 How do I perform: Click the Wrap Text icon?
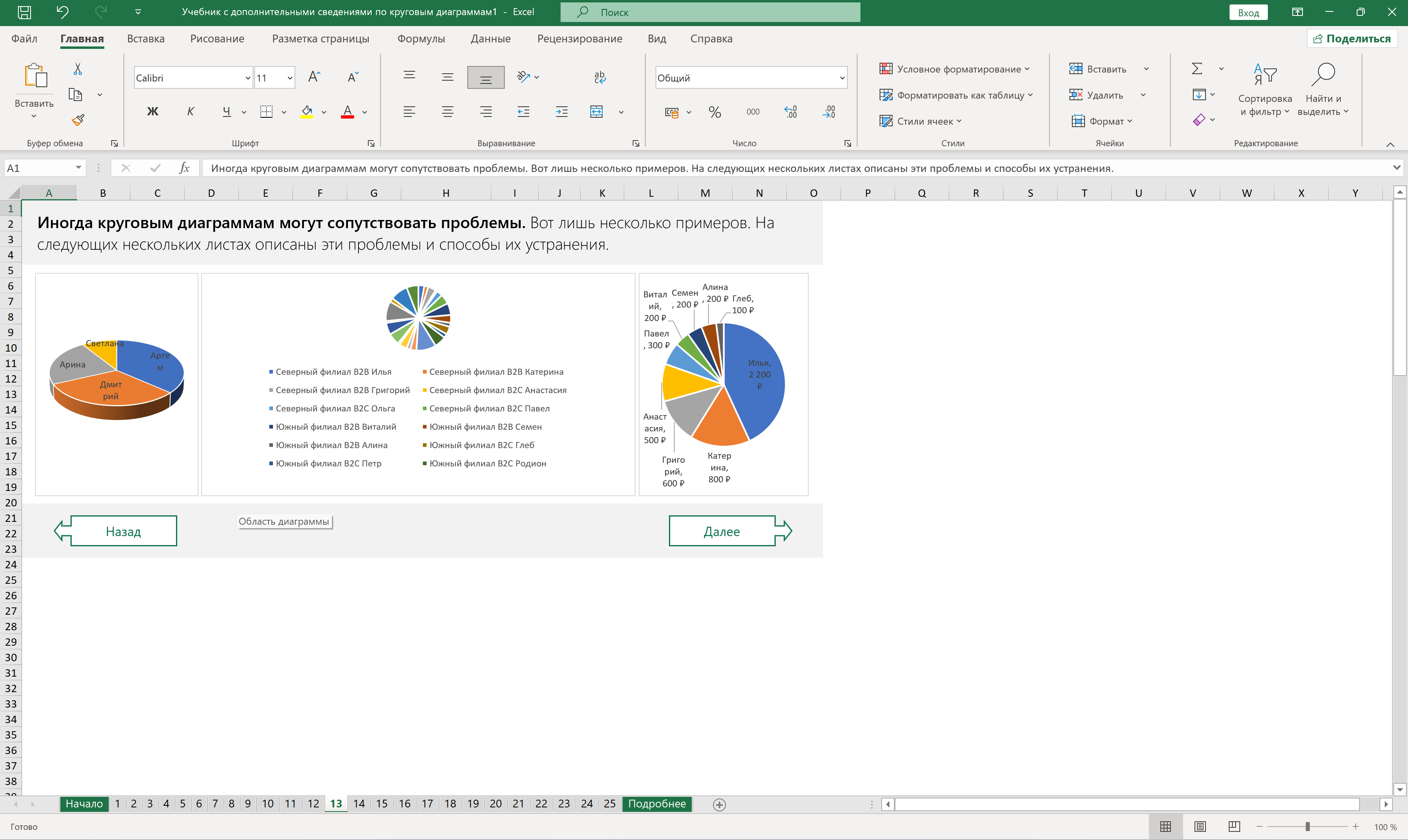coord(600,77)
